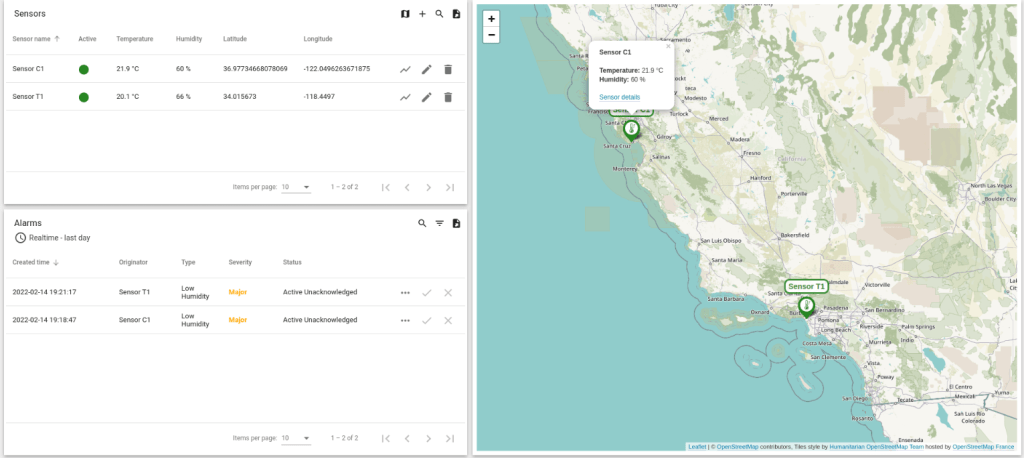Go to last page in Sensors table

(450, 188)
